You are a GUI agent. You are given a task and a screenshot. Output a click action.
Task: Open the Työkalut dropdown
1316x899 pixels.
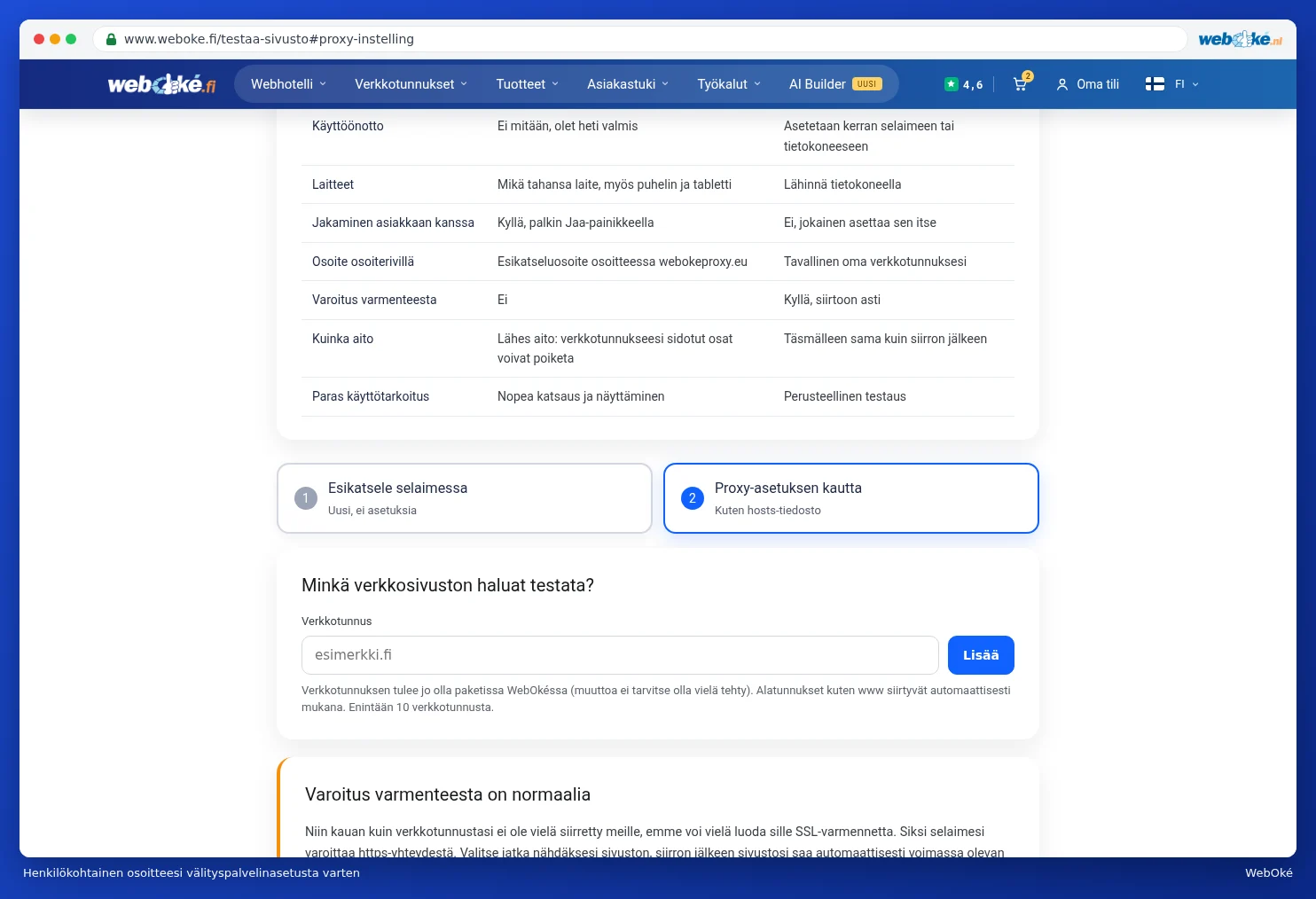point(729,84)
